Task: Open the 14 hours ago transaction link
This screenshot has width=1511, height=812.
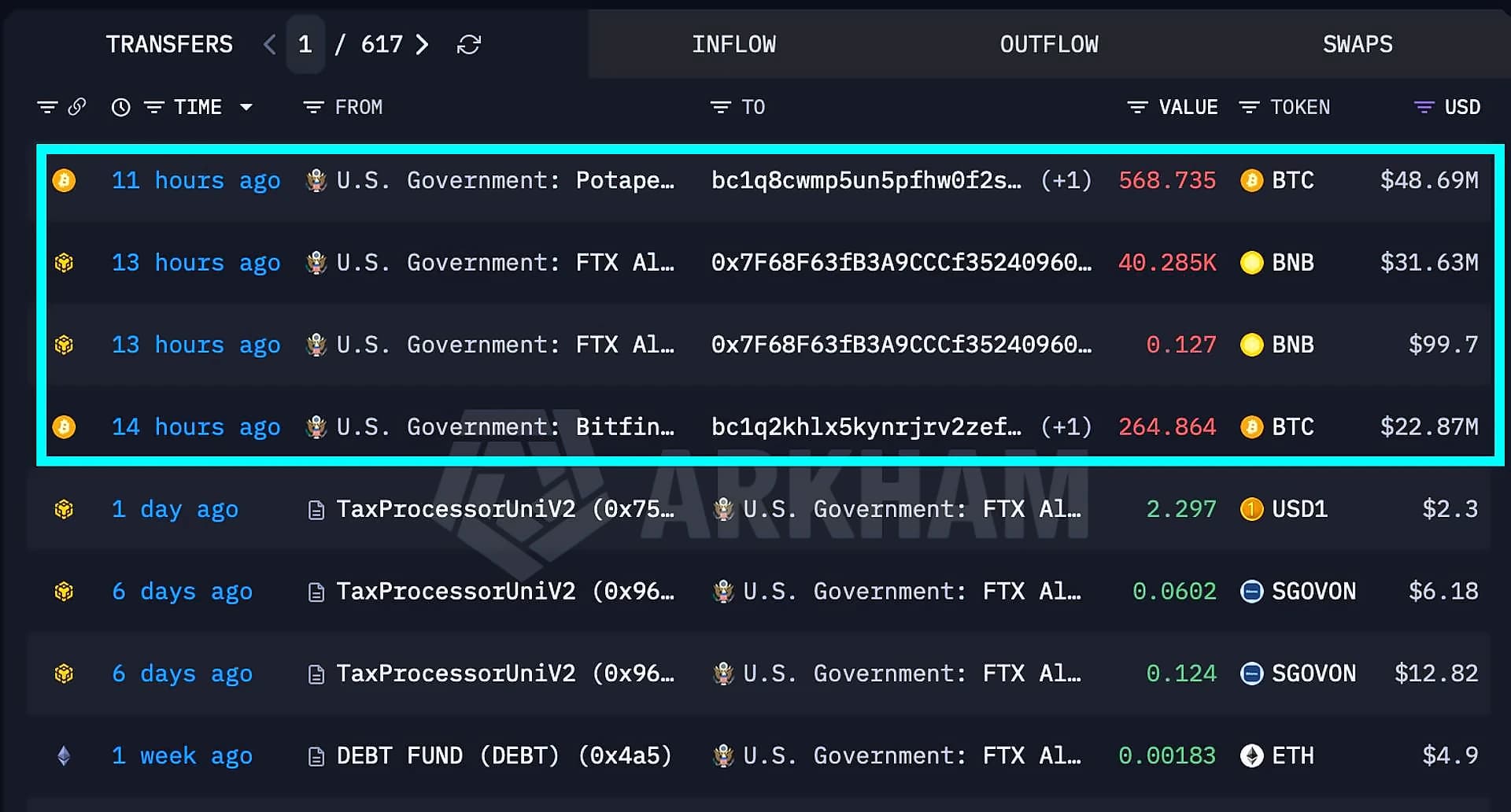Action: click(x=196, y=427)
